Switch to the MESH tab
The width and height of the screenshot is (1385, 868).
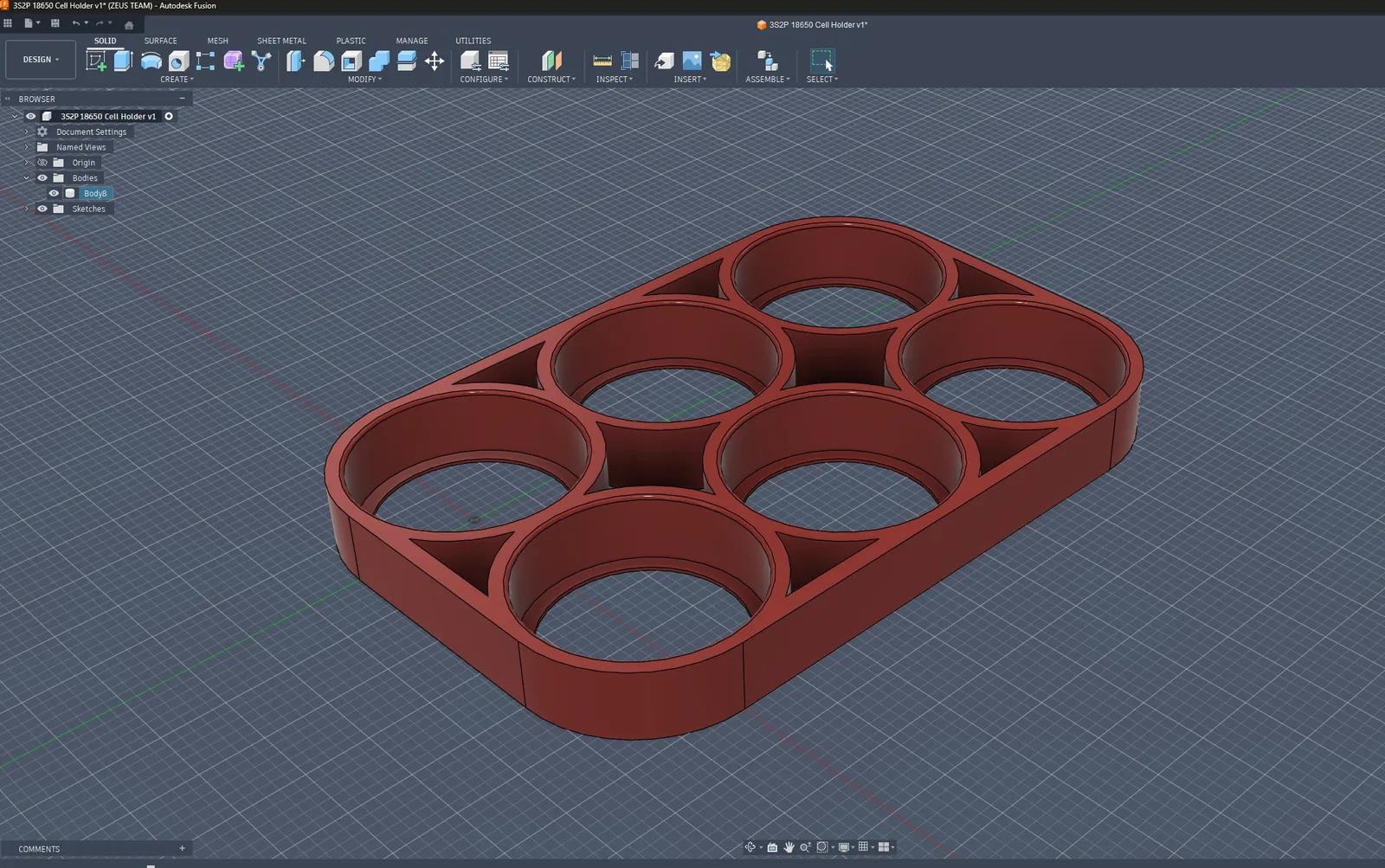(217, 41)
